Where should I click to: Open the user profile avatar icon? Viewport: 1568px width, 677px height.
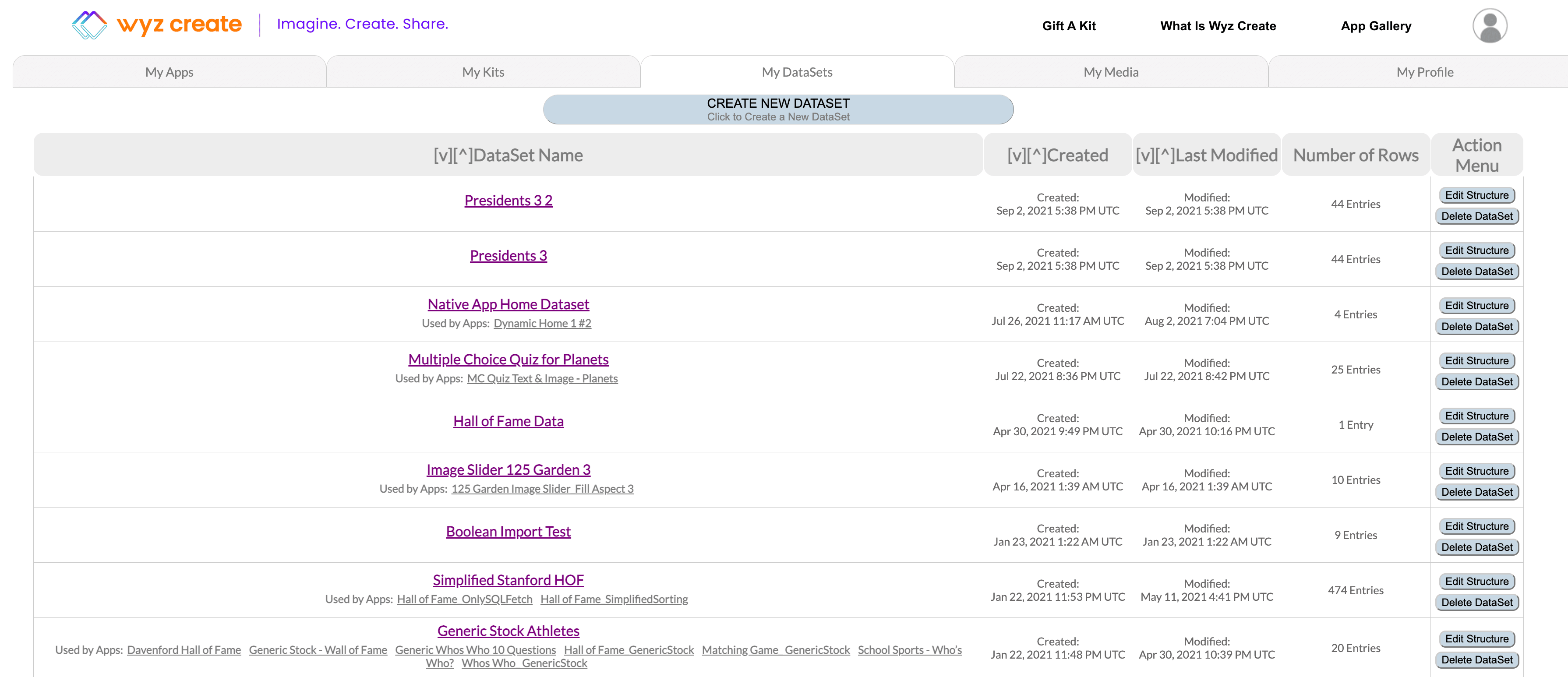pos(1489,25)
